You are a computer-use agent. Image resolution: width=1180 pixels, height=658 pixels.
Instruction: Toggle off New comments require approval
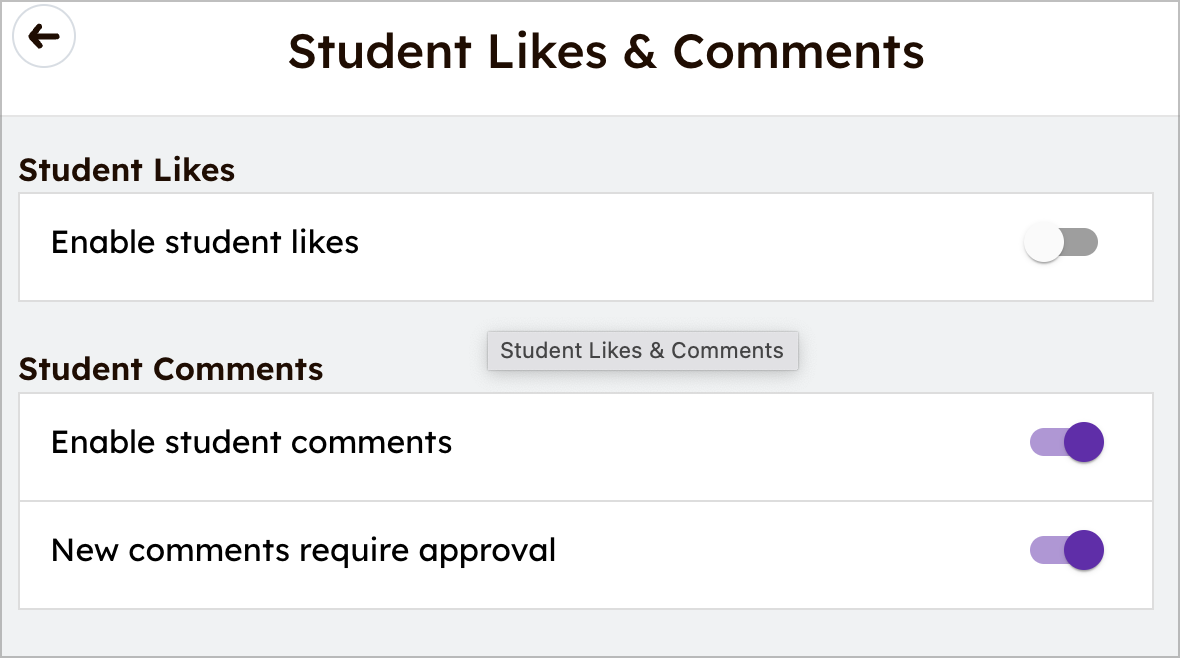[x=1067, y=550]
